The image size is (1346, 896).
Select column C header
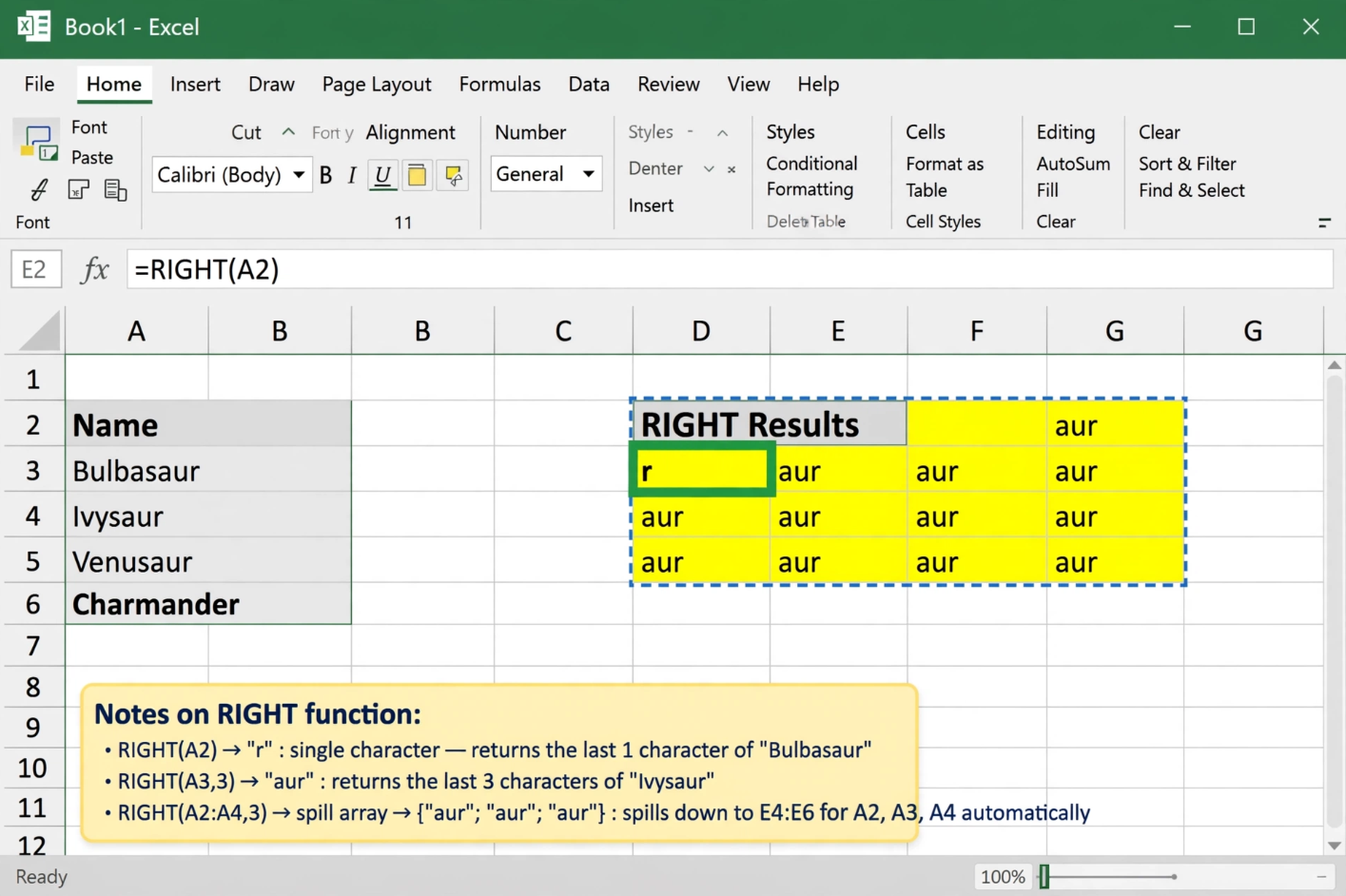563,331
